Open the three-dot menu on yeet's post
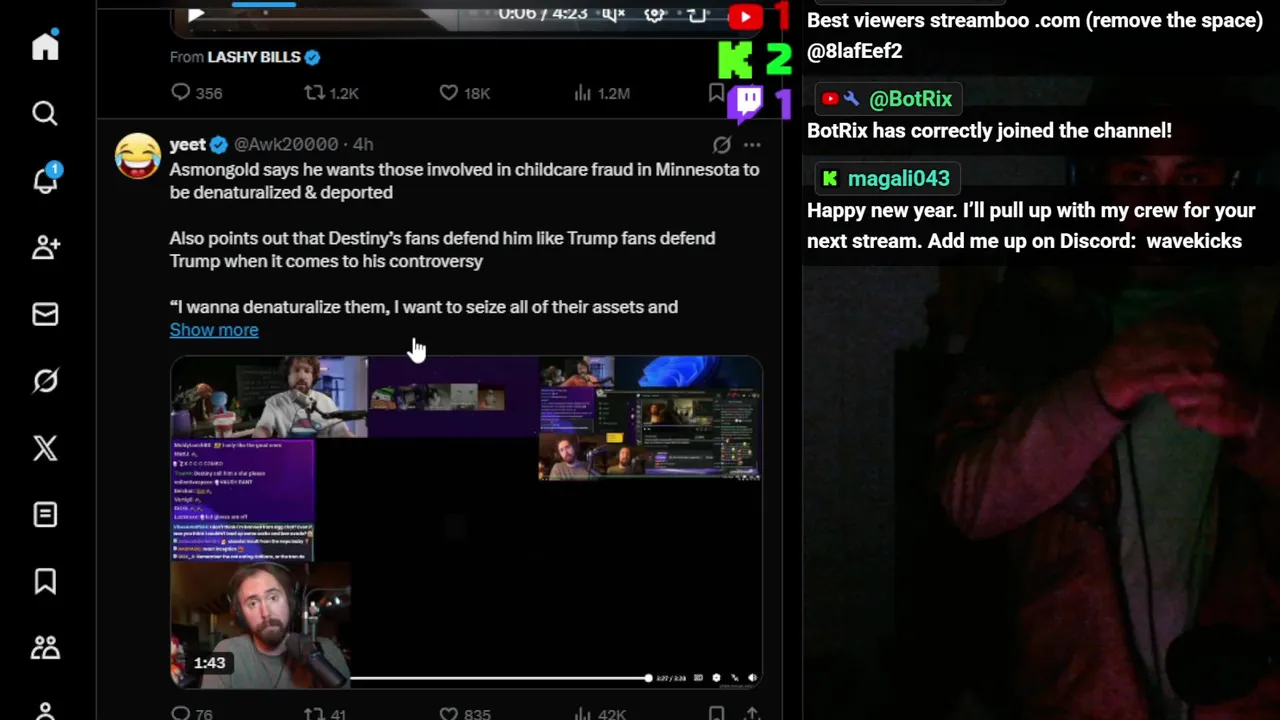This screenshot has width=1280, height=720. (x=752, y=144)
